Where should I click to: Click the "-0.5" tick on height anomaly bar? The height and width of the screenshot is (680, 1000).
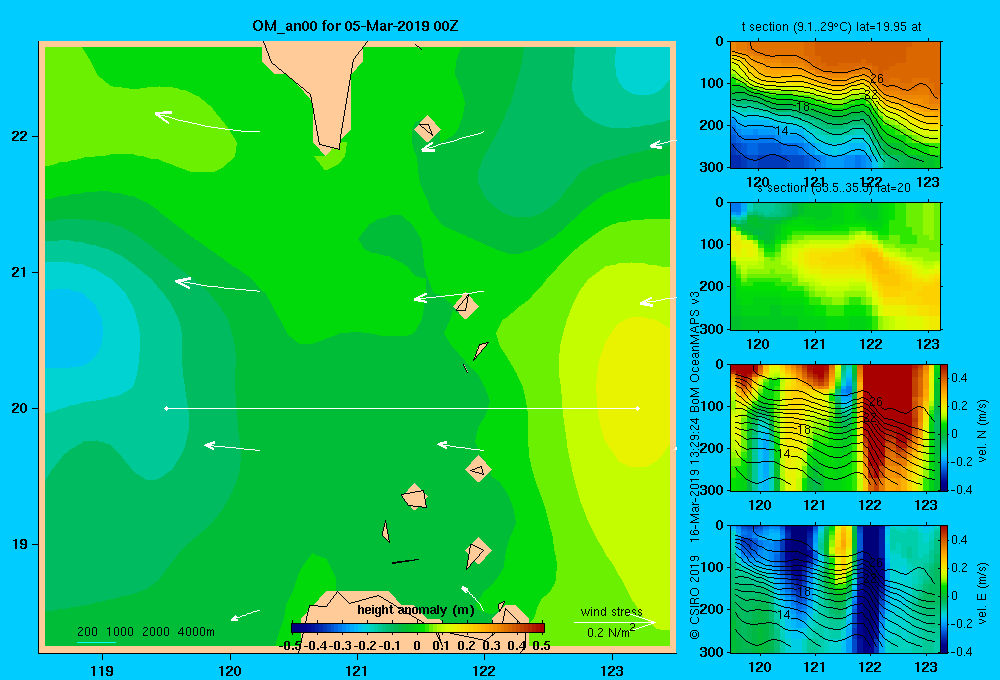(290, 646)
